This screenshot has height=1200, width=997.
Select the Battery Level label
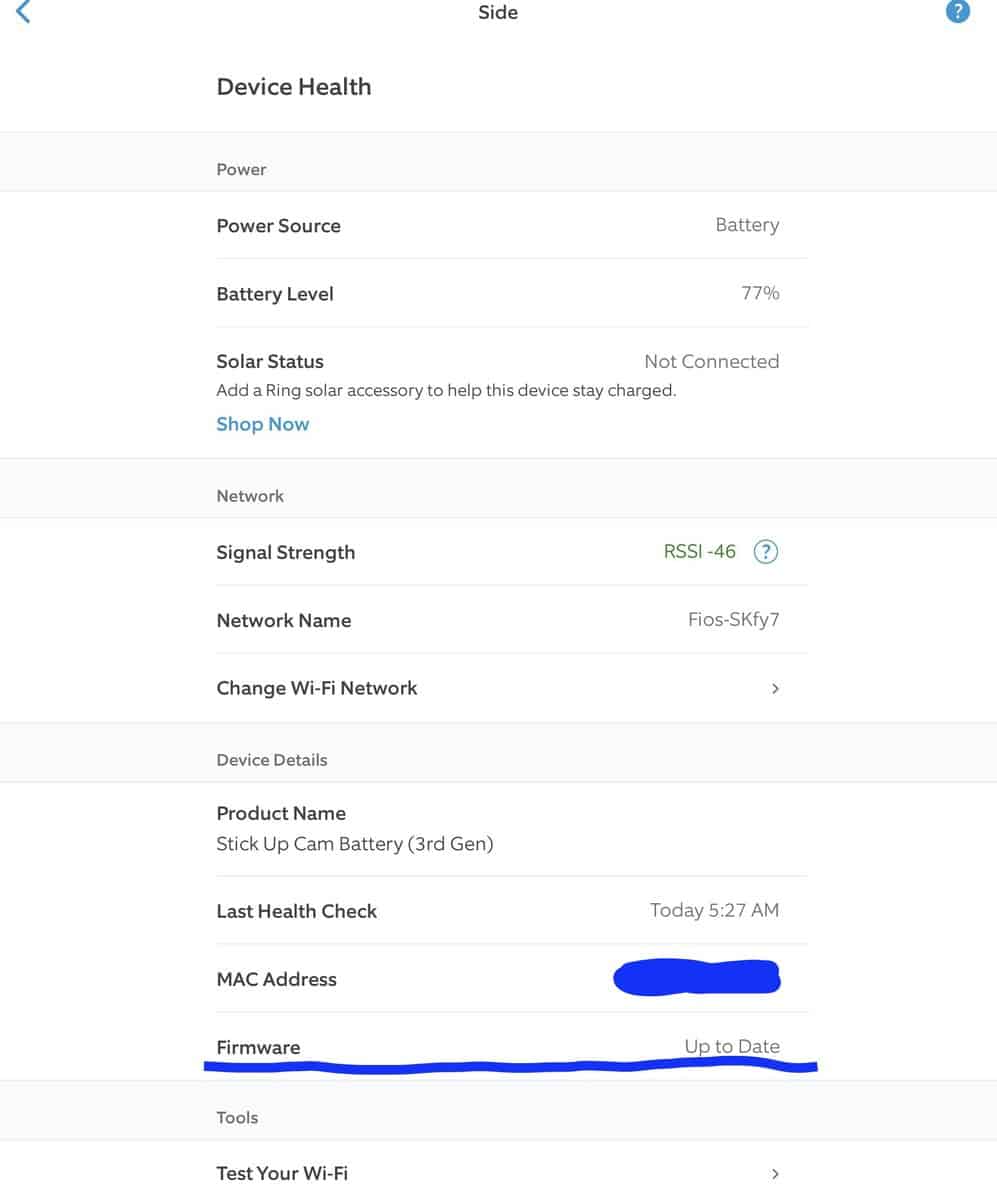[275, 294]
